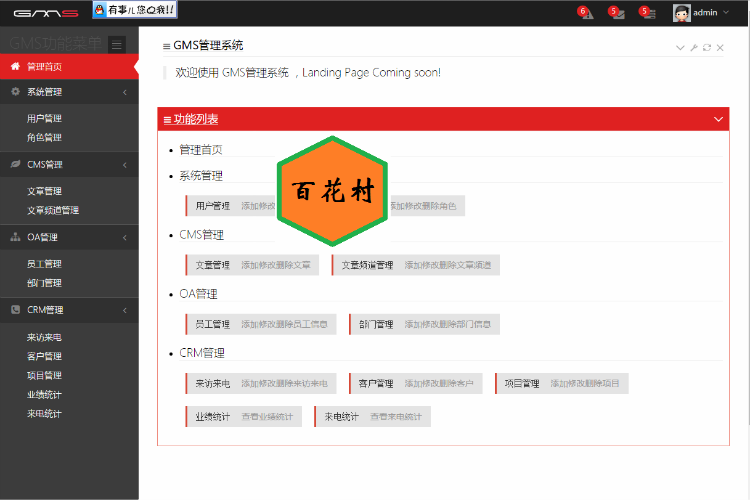Open 员工管理 card in function list

[261, 324]
